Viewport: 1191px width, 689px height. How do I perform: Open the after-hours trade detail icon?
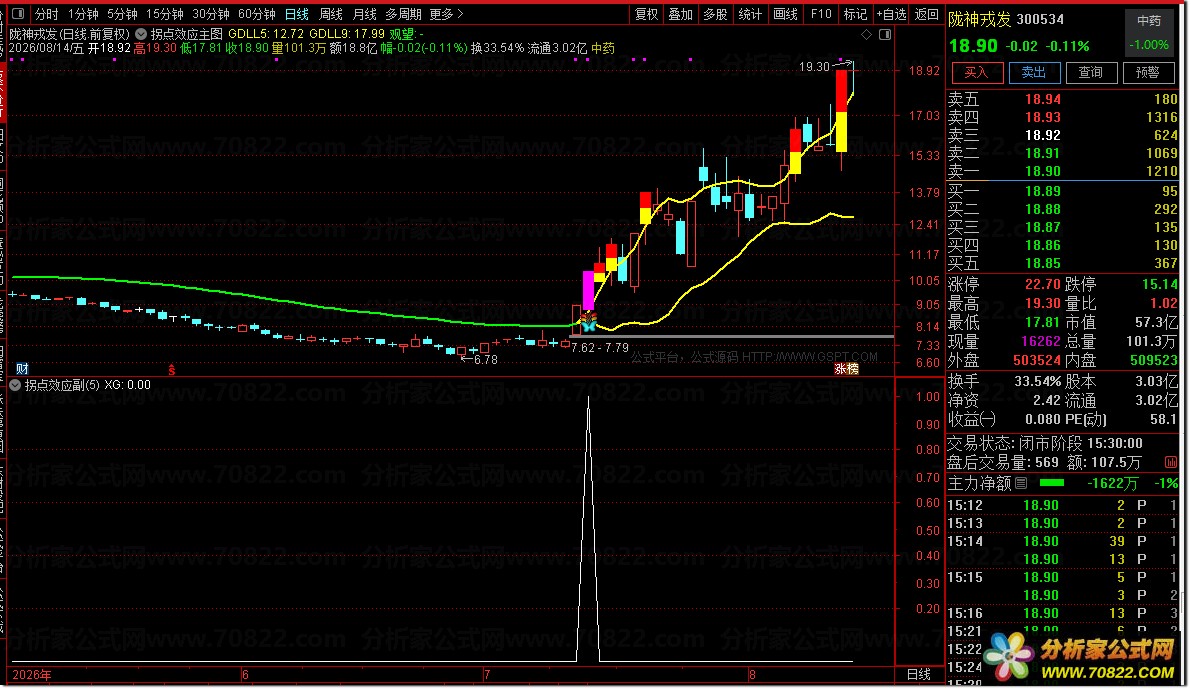point(1171,462)
